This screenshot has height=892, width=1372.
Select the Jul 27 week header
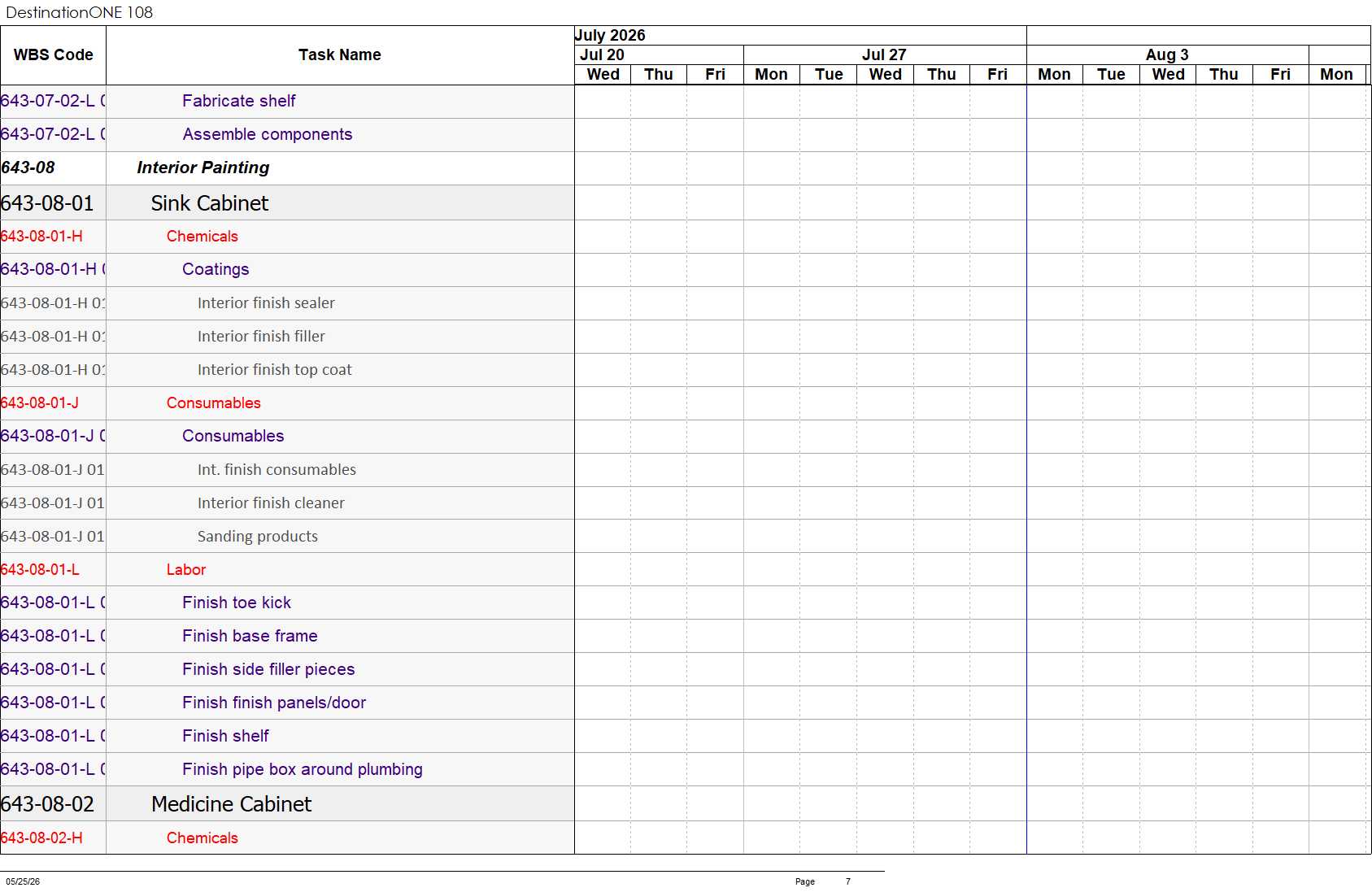[885, 54]
